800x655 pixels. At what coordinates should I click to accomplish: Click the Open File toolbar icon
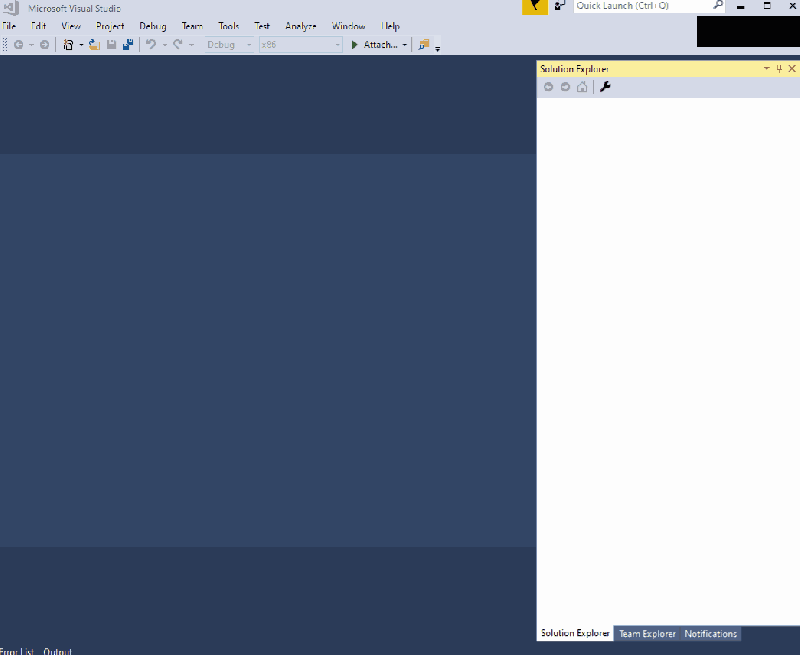(92, 44)
